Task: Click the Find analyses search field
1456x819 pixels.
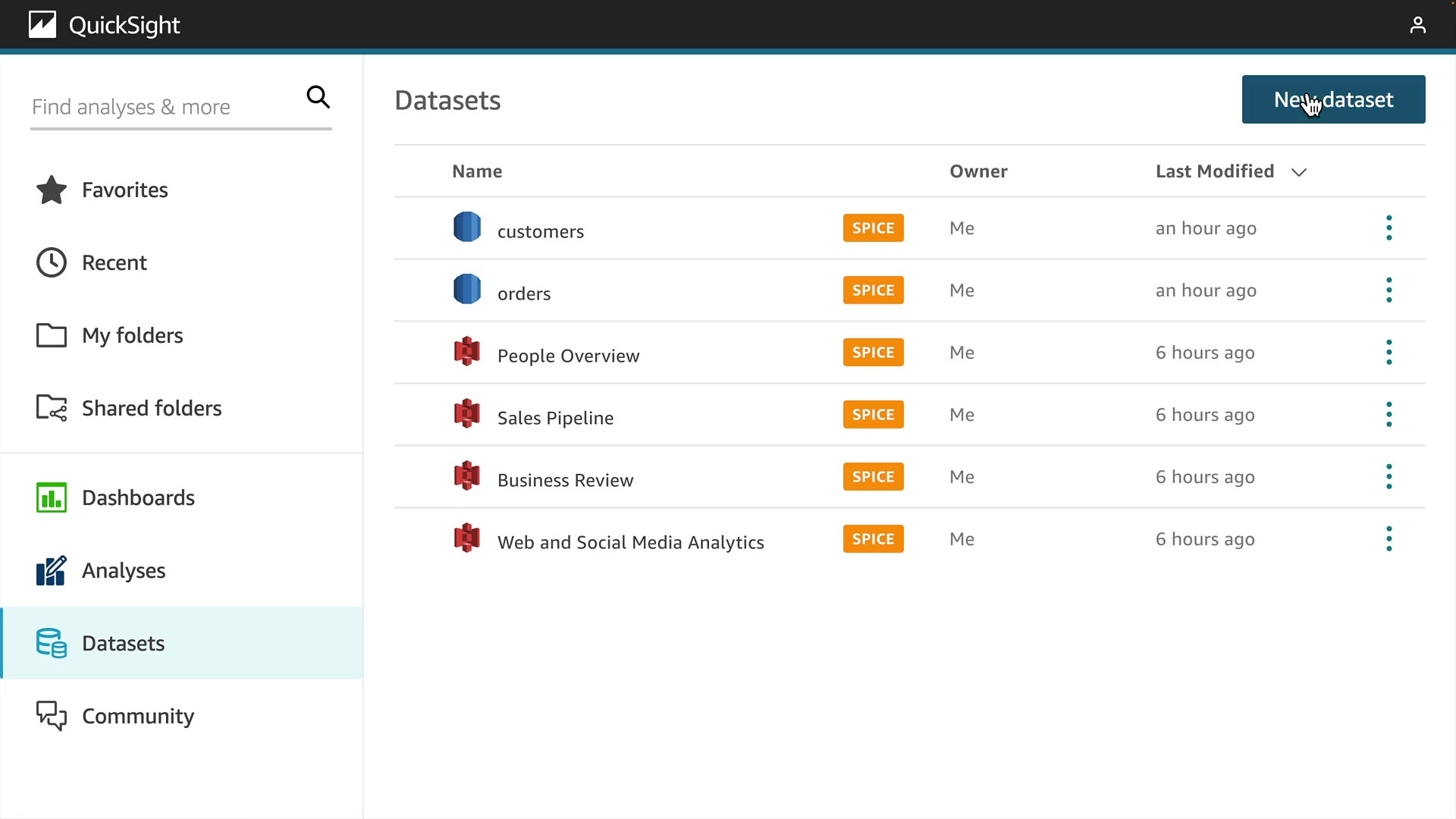Action: (163, 107)
